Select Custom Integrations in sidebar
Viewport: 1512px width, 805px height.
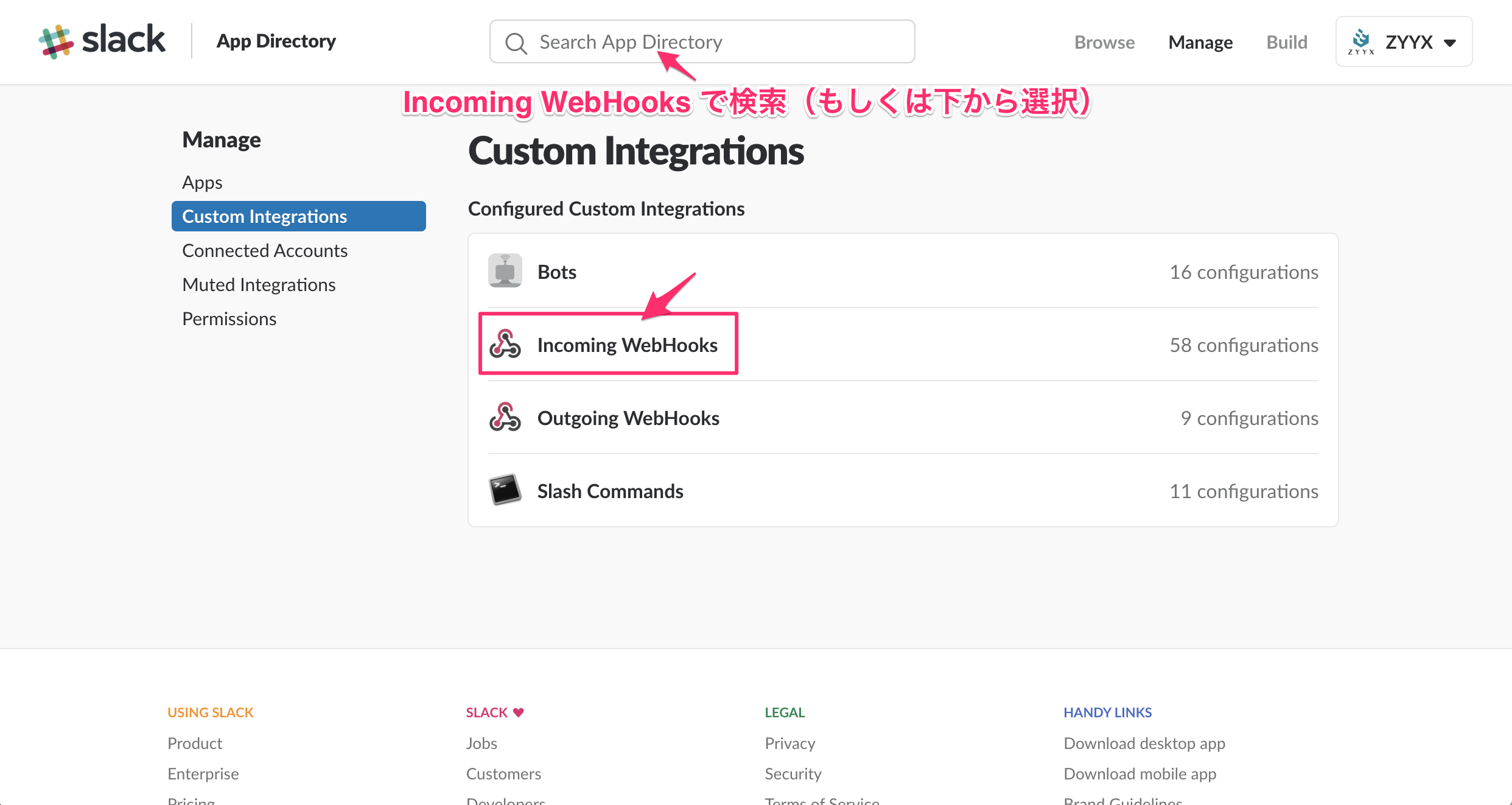[x=299, y=216]
